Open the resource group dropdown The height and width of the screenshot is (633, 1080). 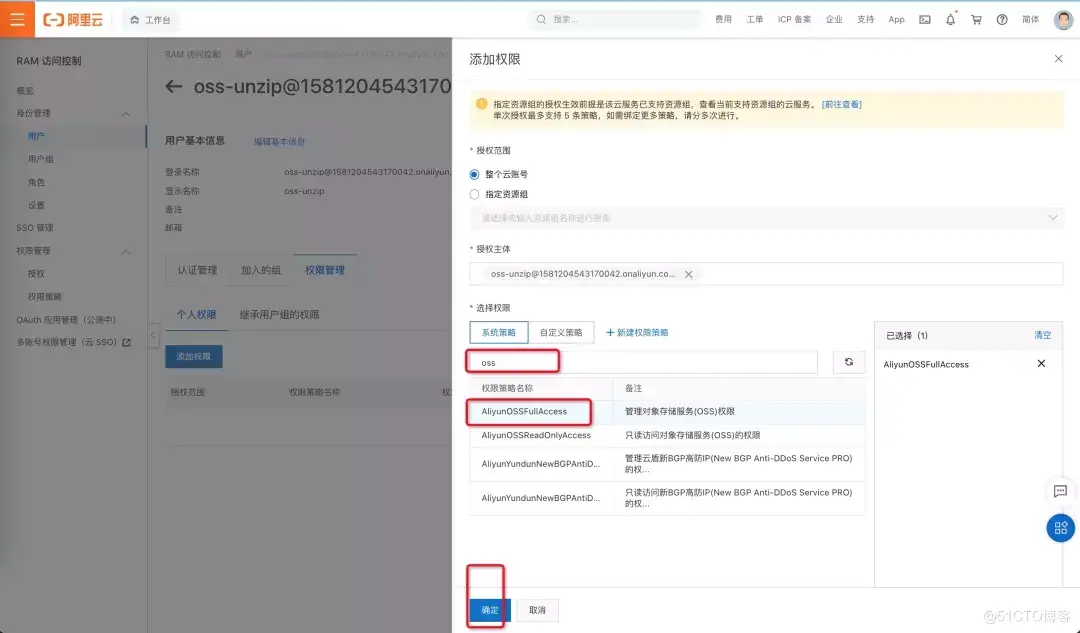(x=767, y=218)
